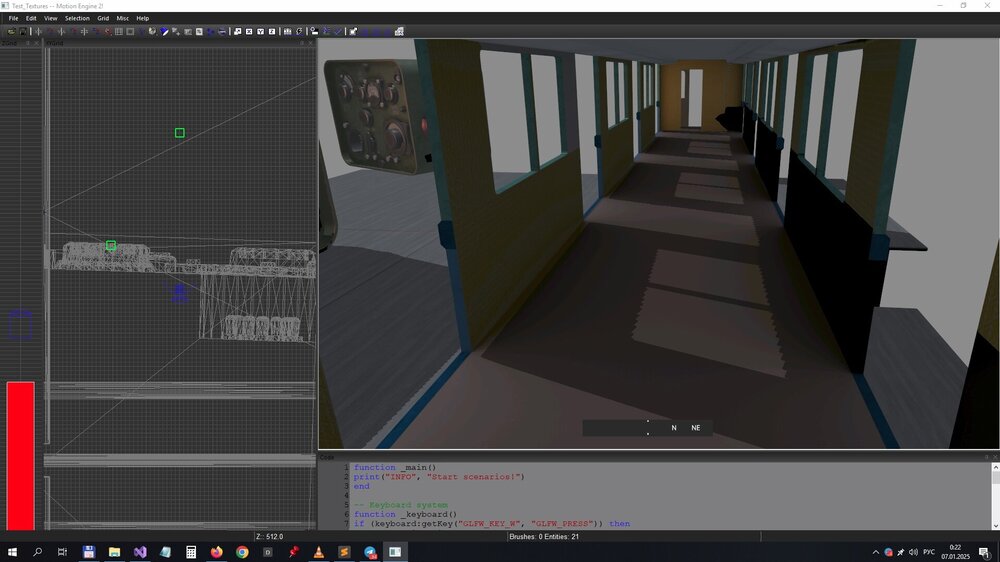Switch to Visual Studio in the taskbar
The image size is (1000, 562).
140,552
